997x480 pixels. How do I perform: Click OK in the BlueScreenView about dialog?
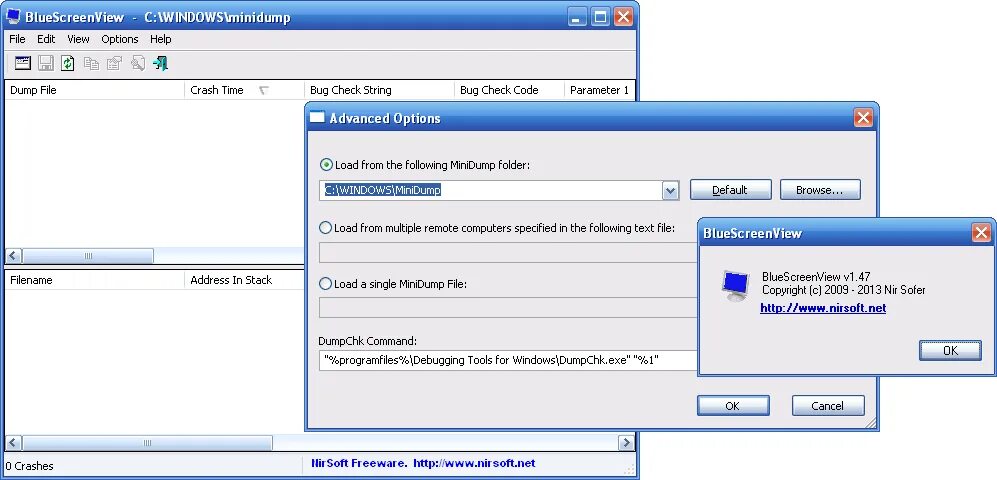(x=950, y=350)
